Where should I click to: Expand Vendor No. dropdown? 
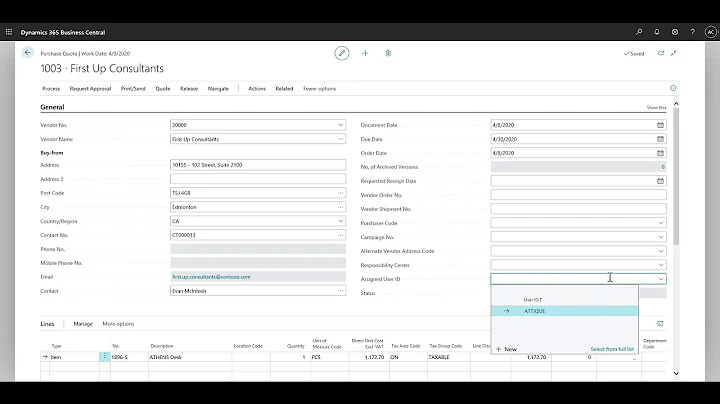(x=340, y=125)
